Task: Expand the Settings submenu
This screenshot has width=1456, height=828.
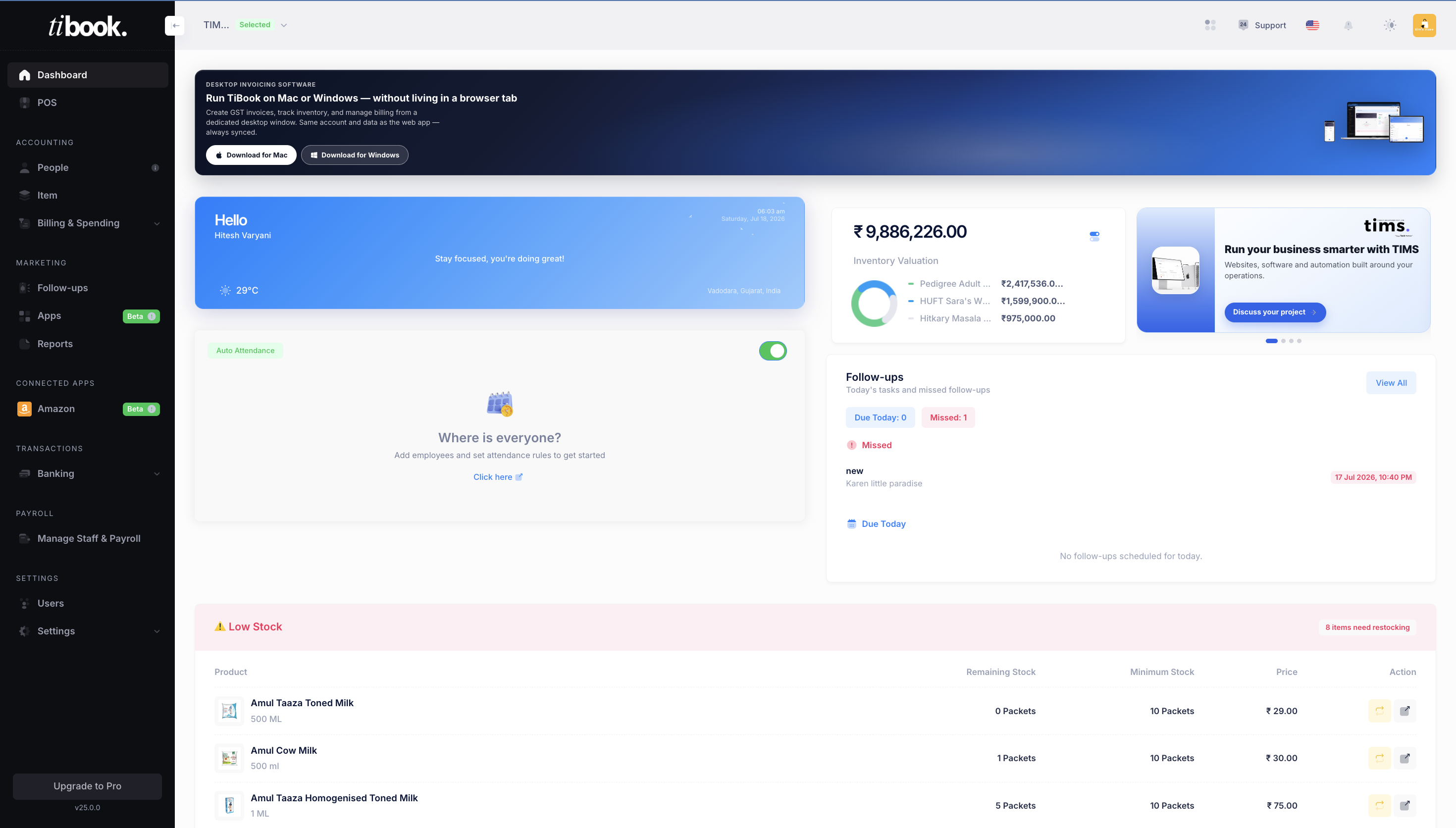Action: click(x=88, y=631)
